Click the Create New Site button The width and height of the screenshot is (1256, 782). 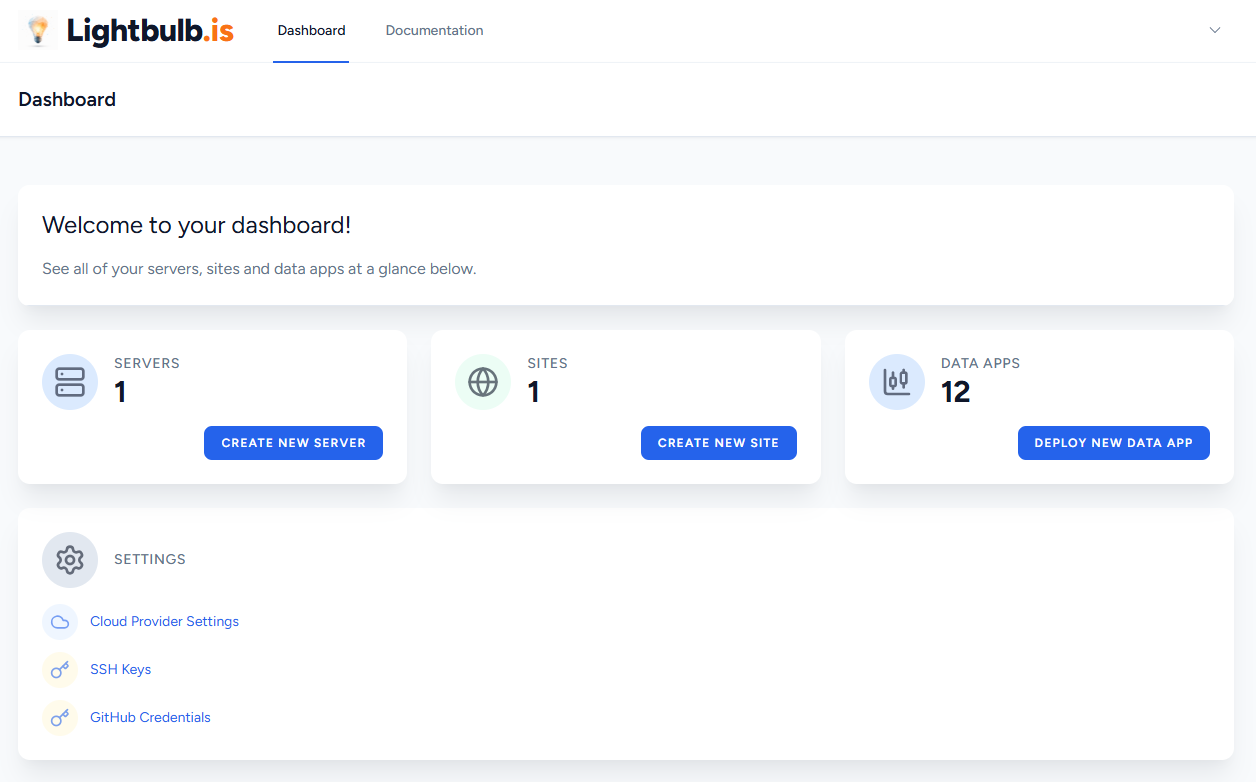tap(718, 443)
